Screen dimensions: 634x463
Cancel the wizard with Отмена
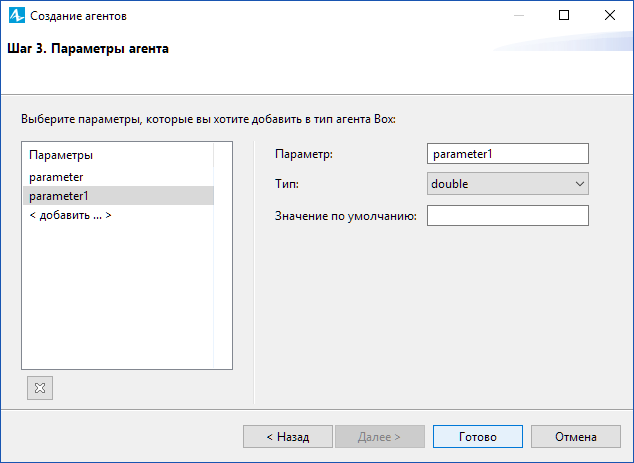[576, 437]
